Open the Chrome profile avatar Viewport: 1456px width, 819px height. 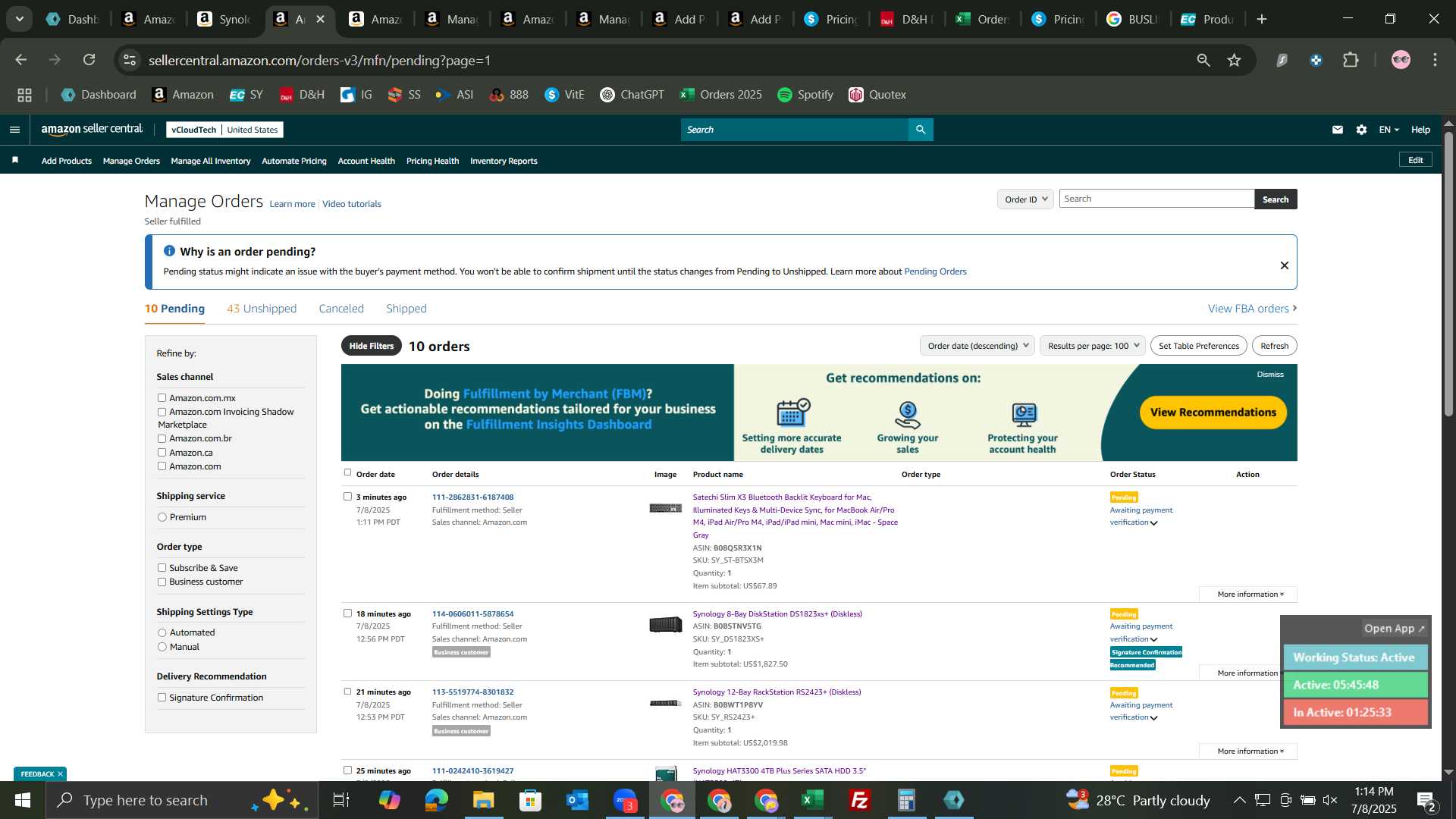(1401, 60)
